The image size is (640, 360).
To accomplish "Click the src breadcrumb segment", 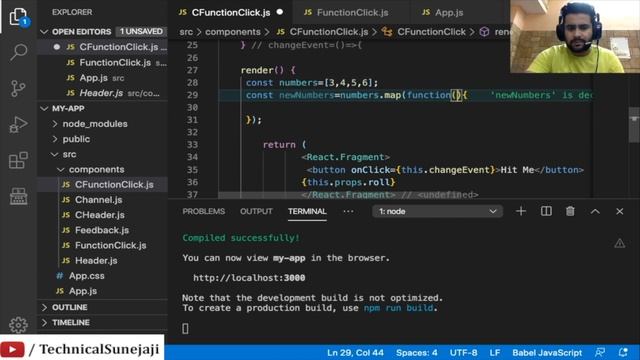I will point(186,32).
